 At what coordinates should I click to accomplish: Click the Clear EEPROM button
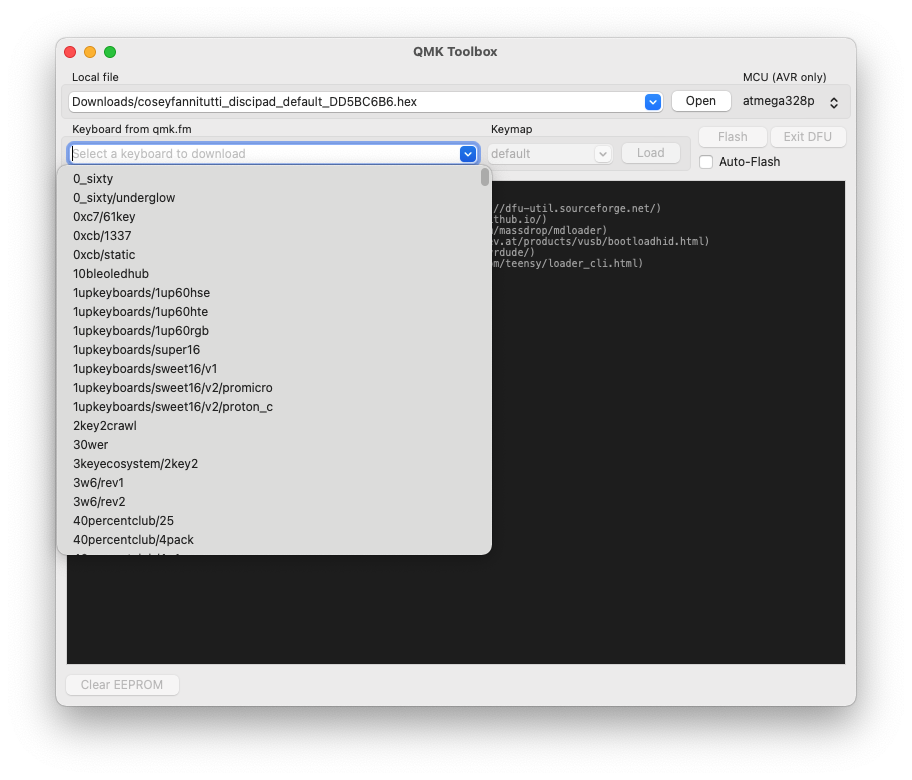point(122,685)
